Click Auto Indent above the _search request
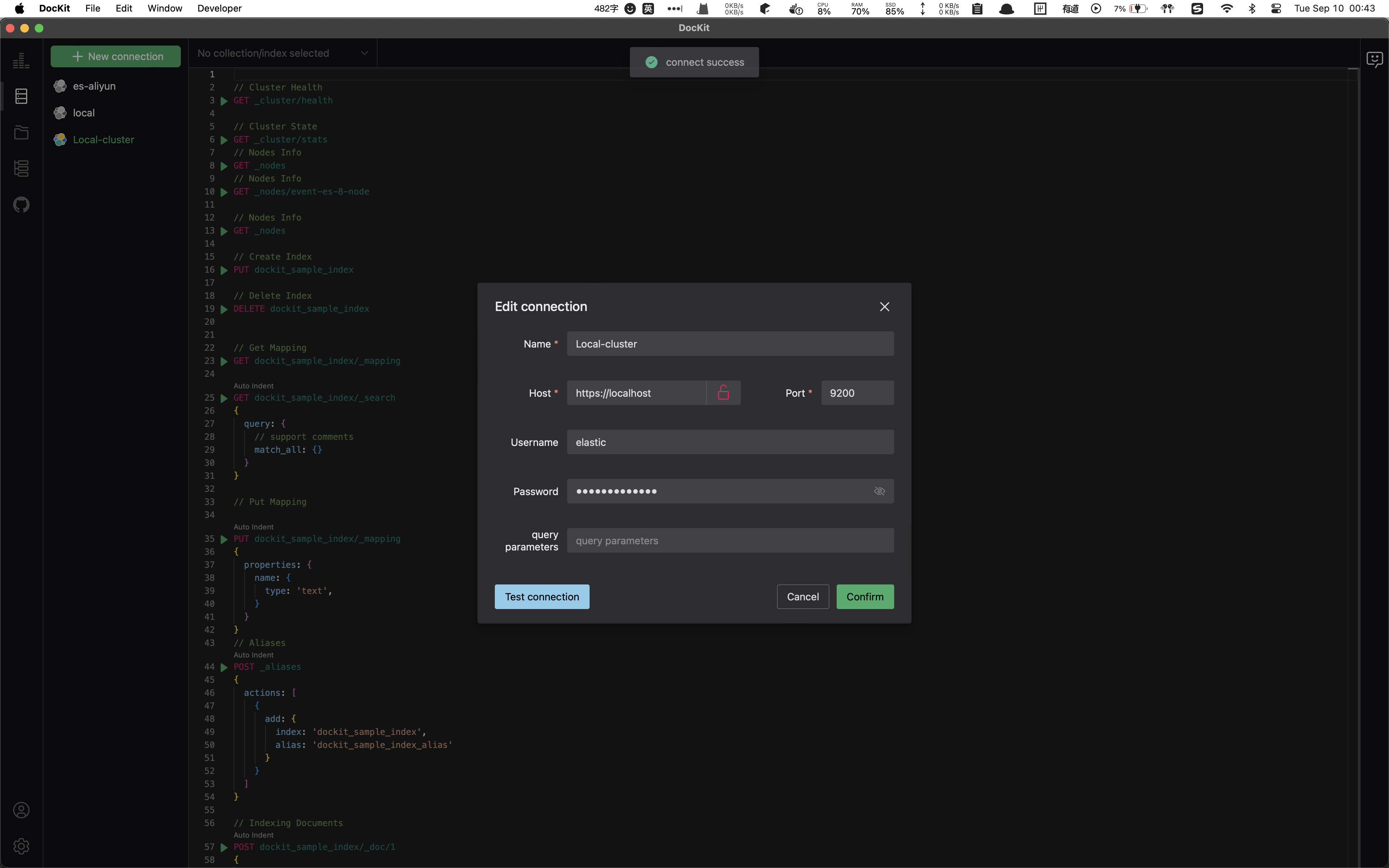This screenshot has height=868, width=1389. (x=253, y=386)
